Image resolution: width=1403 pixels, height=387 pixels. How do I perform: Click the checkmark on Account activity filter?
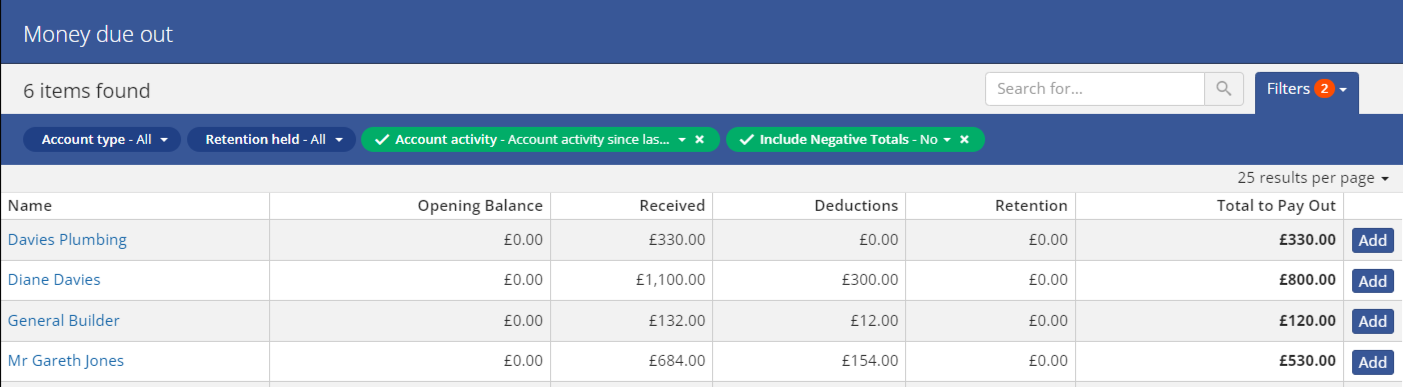click(381, 140)
